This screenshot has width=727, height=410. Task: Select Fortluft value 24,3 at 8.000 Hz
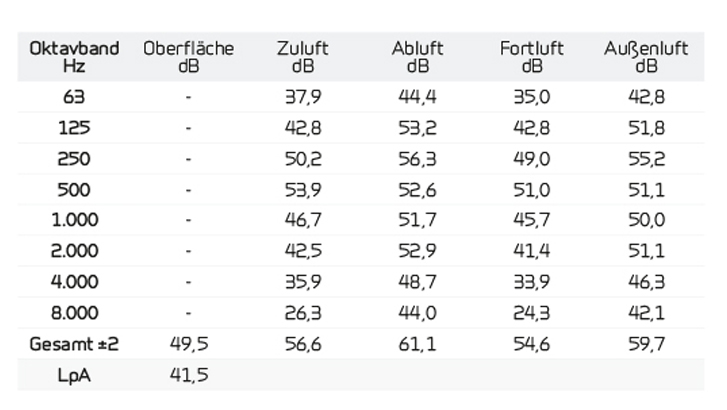pyautogui.click(x=532, y=313)
